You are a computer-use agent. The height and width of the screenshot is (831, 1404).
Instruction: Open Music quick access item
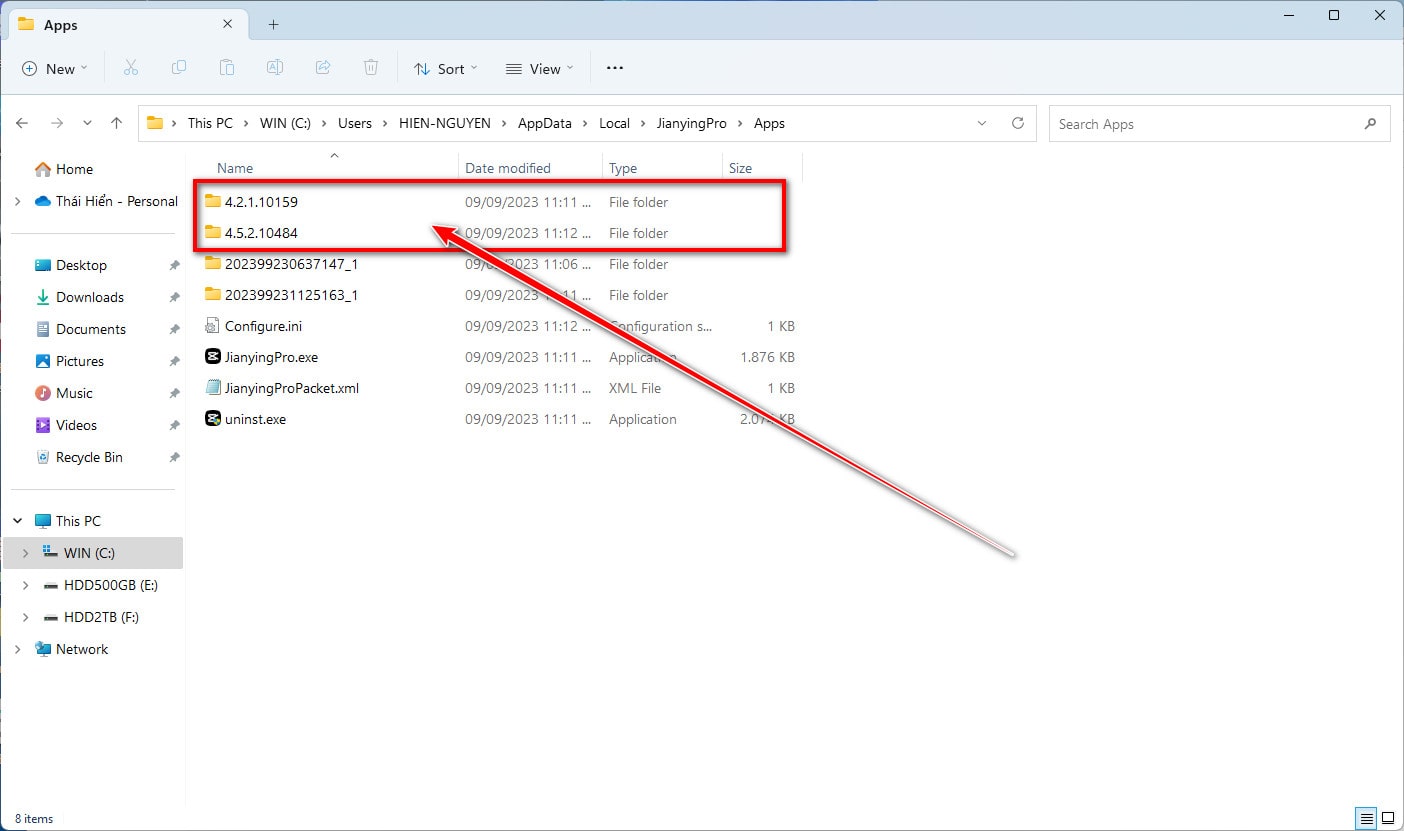pos(64,393)
